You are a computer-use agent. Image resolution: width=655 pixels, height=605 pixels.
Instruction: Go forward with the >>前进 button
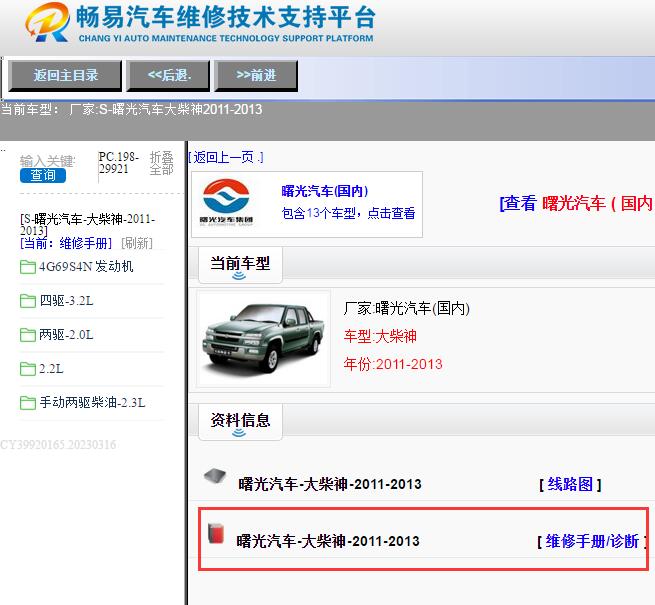point(256,76)
